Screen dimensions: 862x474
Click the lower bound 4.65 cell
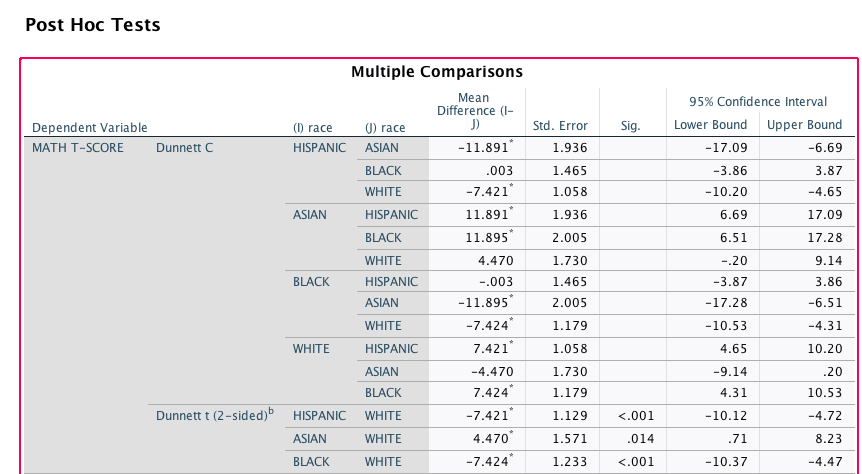click(733, 349)
